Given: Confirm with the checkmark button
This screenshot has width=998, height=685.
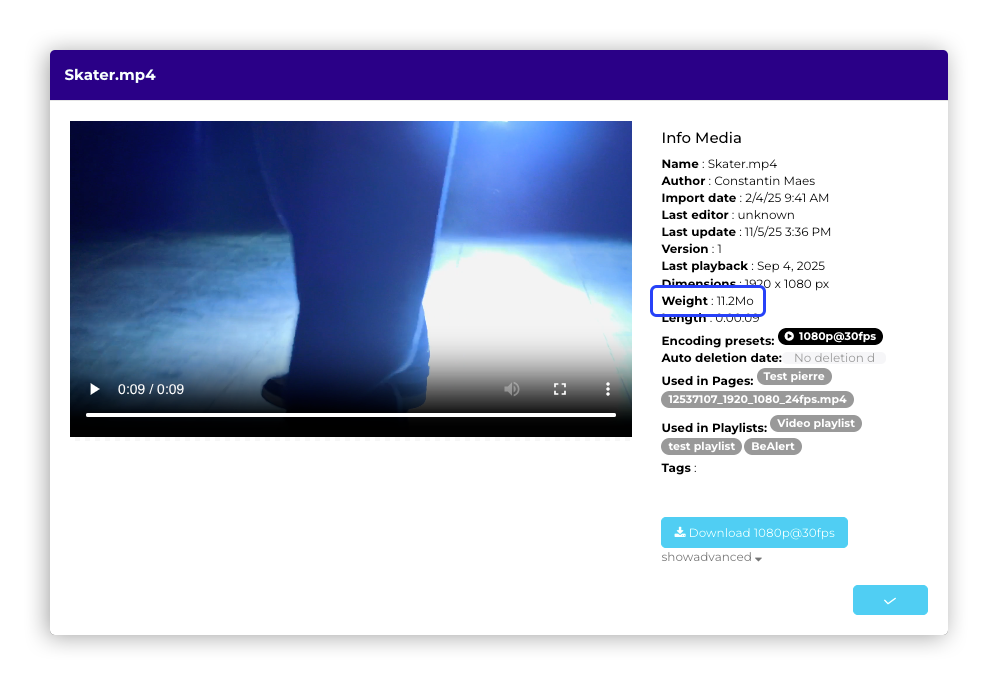Looking at the screenshot, I should (x=889, y=600).
